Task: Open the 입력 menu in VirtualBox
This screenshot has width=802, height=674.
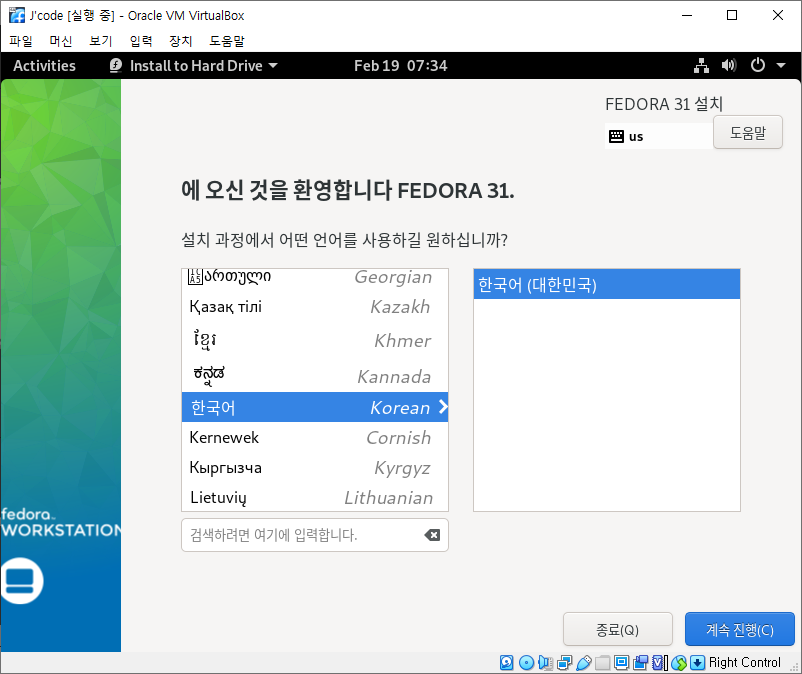Action: pyautogui.click(x=141, y=41)
